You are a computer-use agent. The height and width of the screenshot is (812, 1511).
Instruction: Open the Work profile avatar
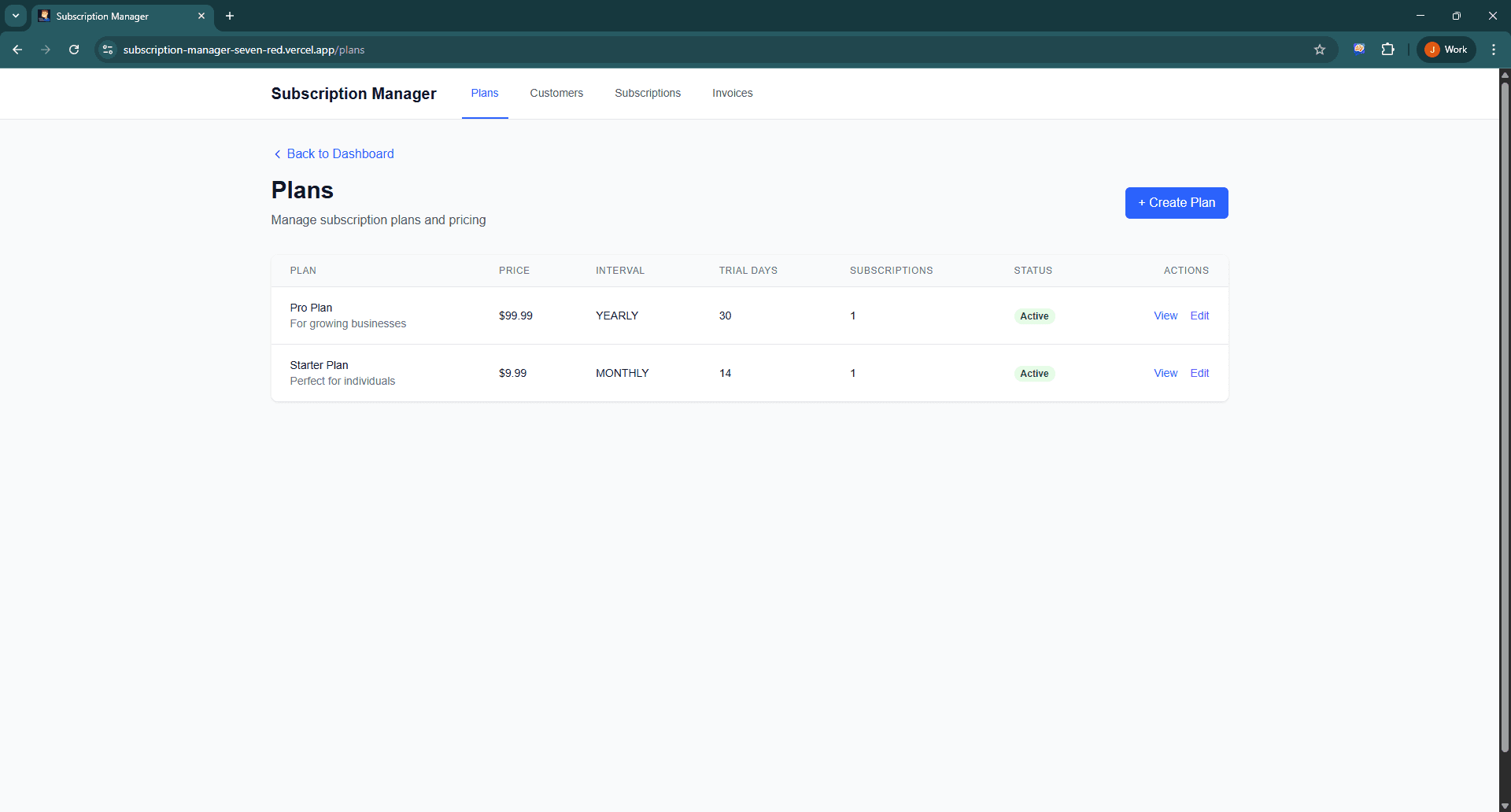[x=1446, y=49]
